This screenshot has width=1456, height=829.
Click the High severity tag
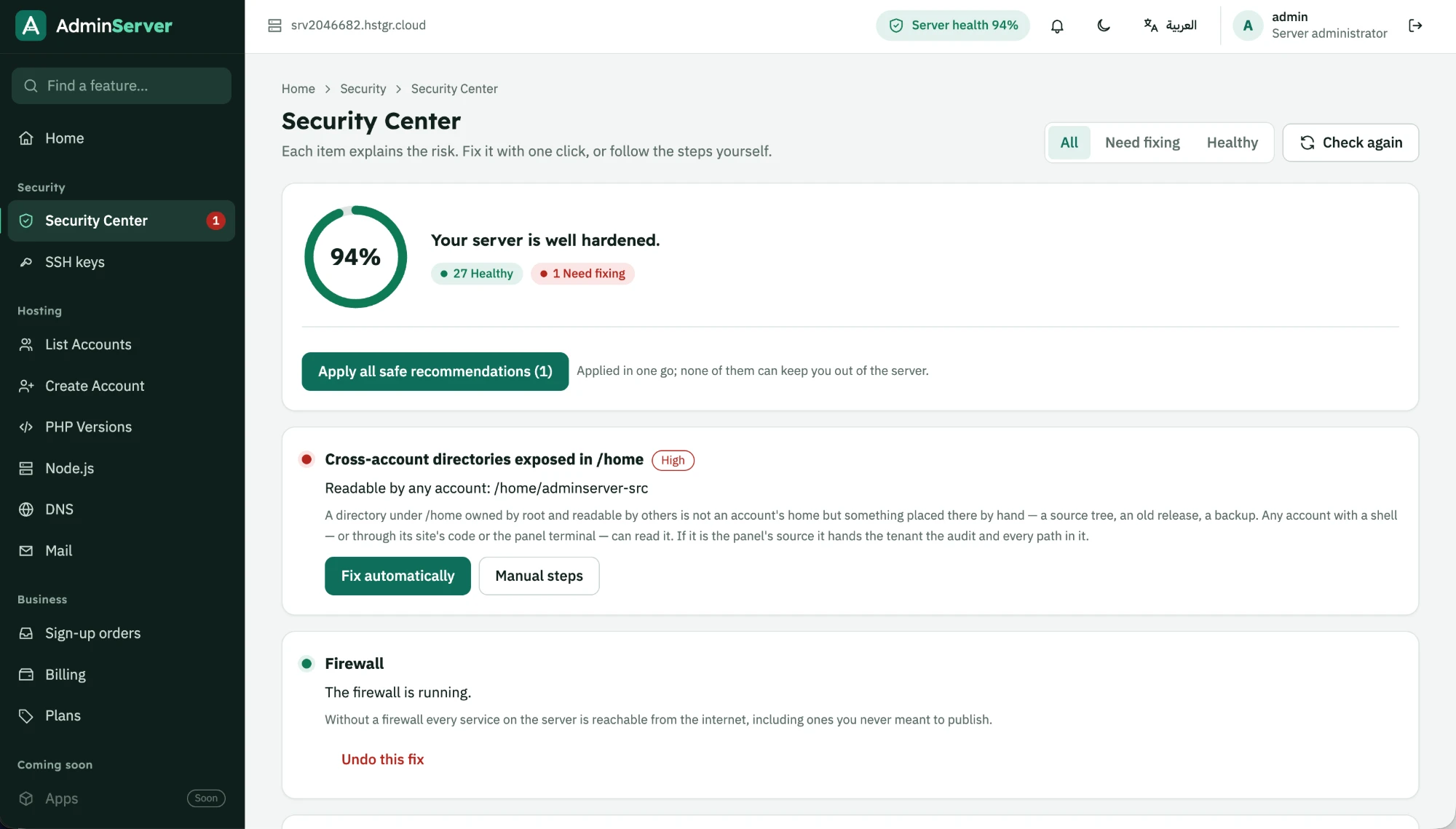click(673, 460)
